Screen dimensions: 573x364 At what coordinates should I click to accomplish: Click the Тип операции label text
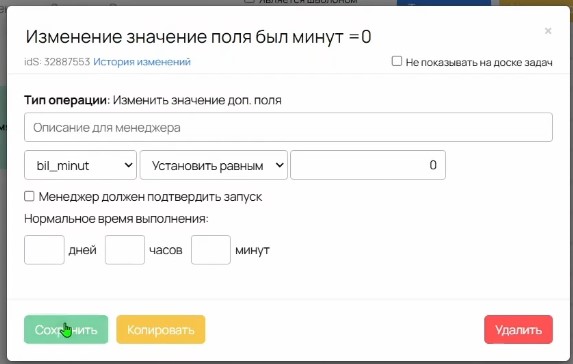pyautogui.click(x=67, y=100)
